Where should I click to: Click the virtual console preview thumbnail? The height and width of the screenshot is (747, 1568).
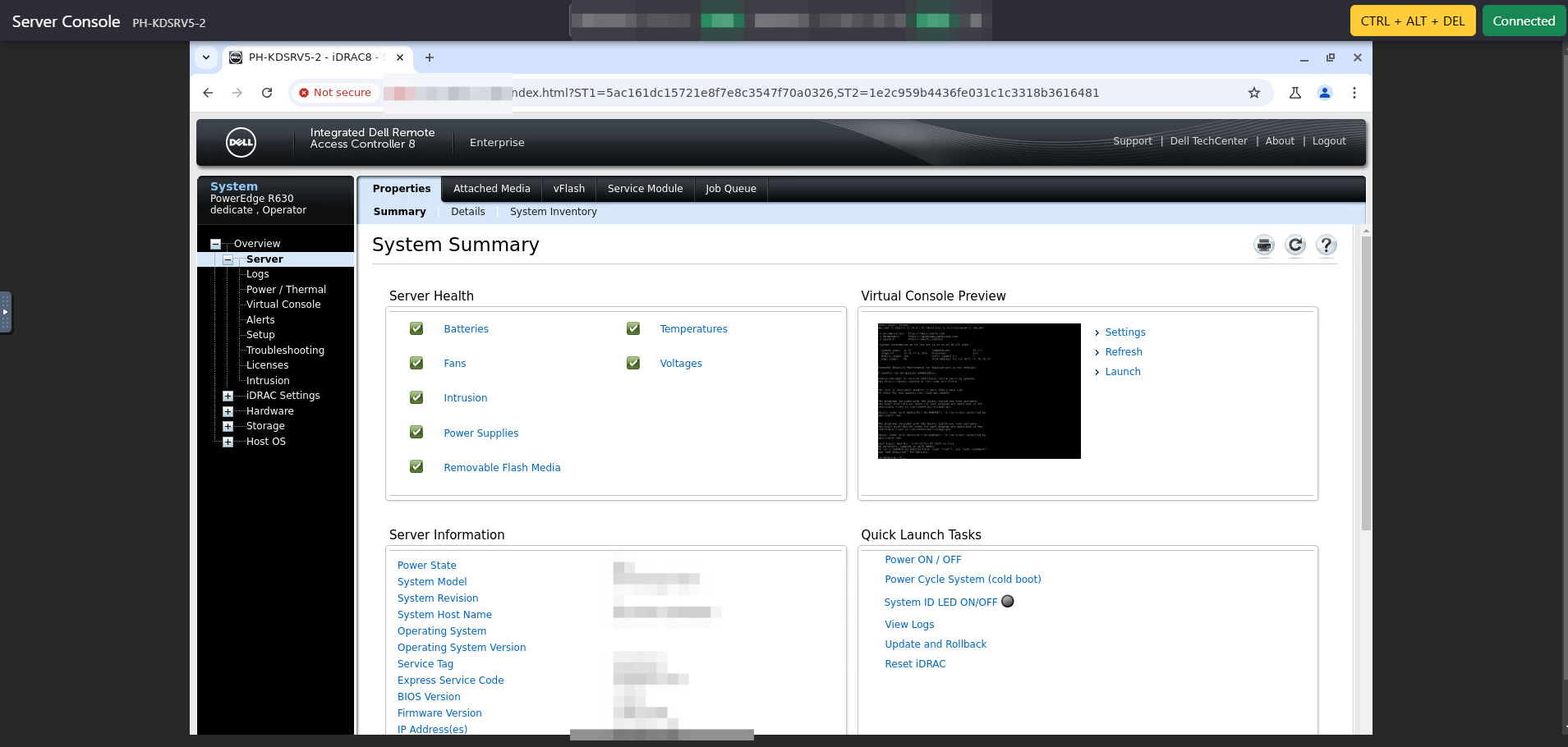coord(979,391)
